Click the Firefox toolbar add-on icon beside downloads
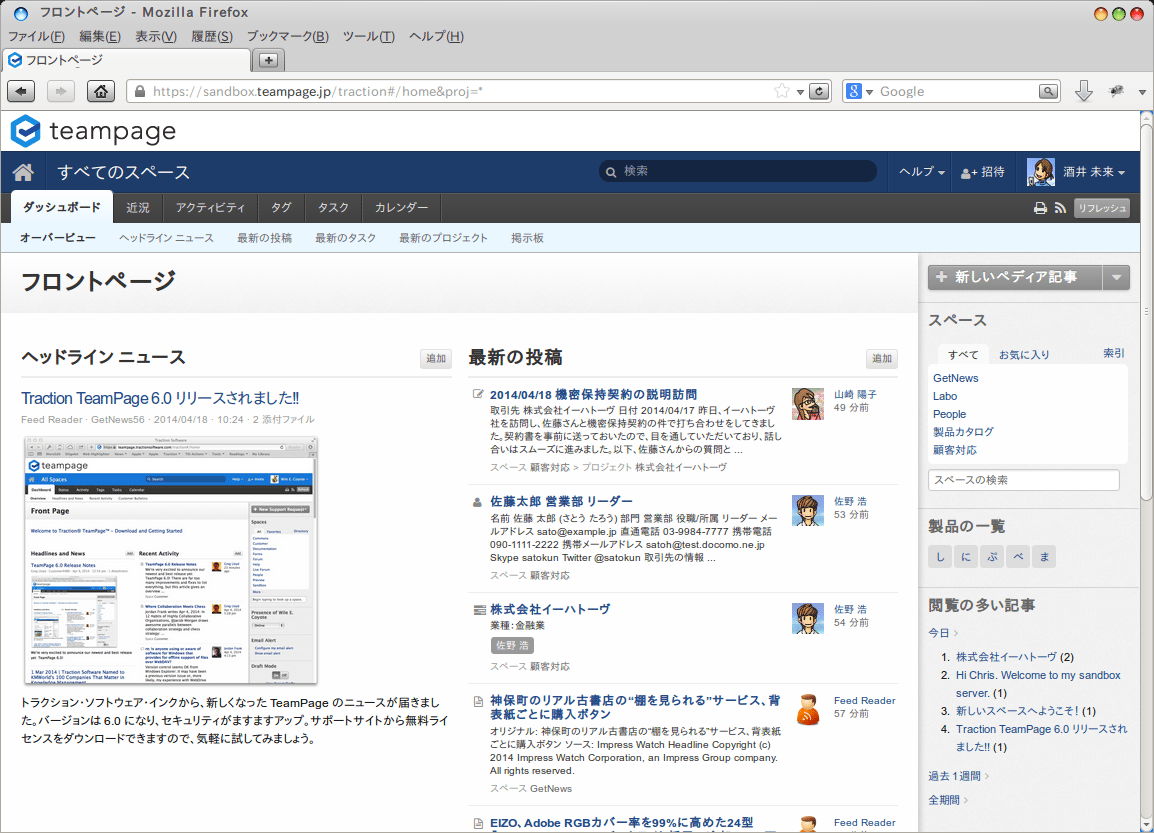Image resolution: width=1154 pixels, height=833 pixels. click(1116, 91)
